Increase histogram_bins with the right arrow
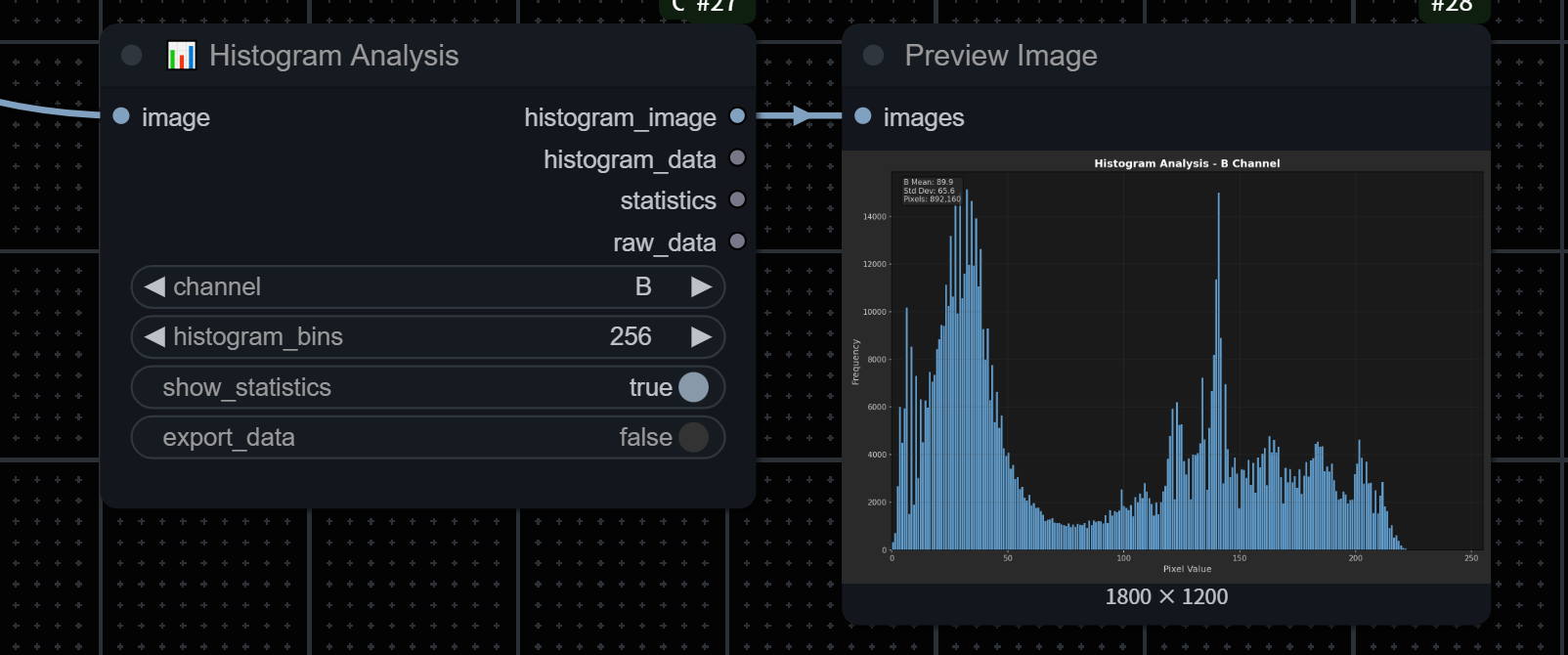Image resolution: width=1568 pixels, height=655 pixels. (x=701, y=336)
